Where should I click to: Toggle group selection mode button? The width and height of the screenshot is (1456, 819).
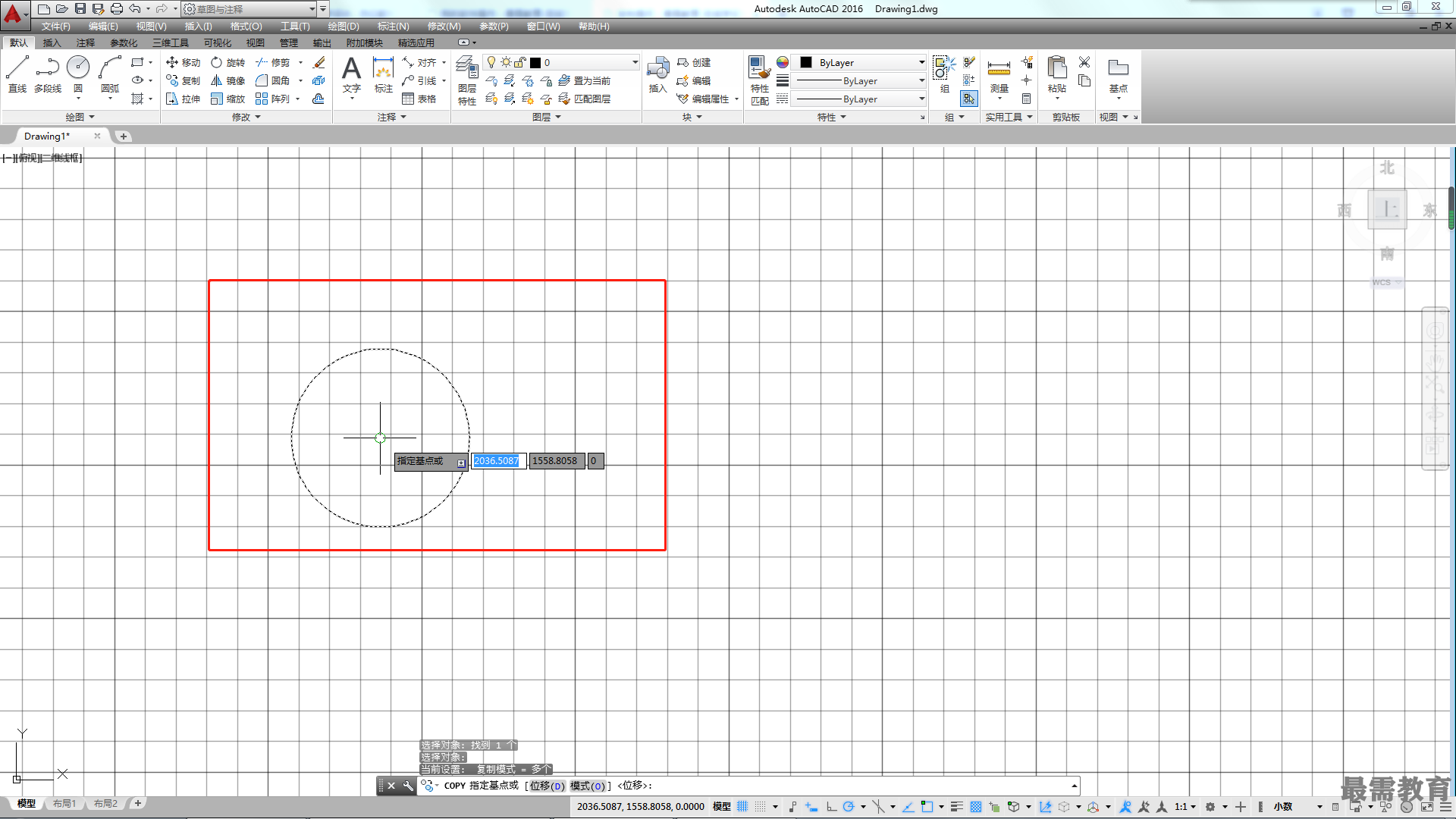coord(969,99)
